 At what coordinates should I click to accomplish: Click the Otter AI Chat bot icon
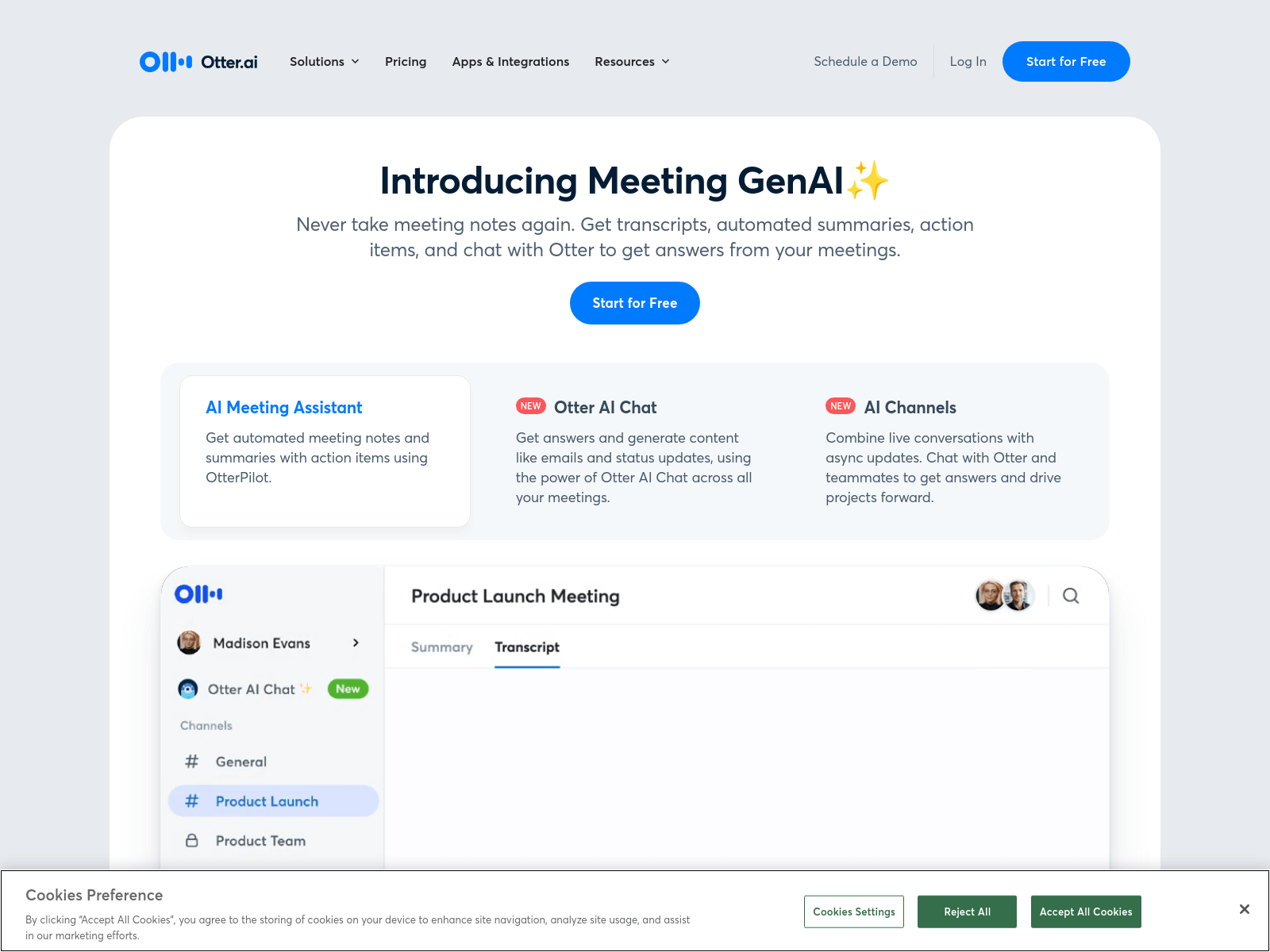(x=188, y=689)
